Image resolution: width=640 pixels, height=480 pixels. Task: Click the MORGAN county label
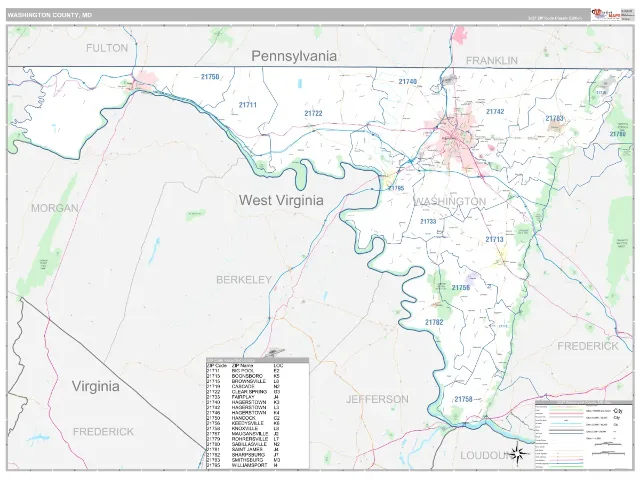pos(55,208)
